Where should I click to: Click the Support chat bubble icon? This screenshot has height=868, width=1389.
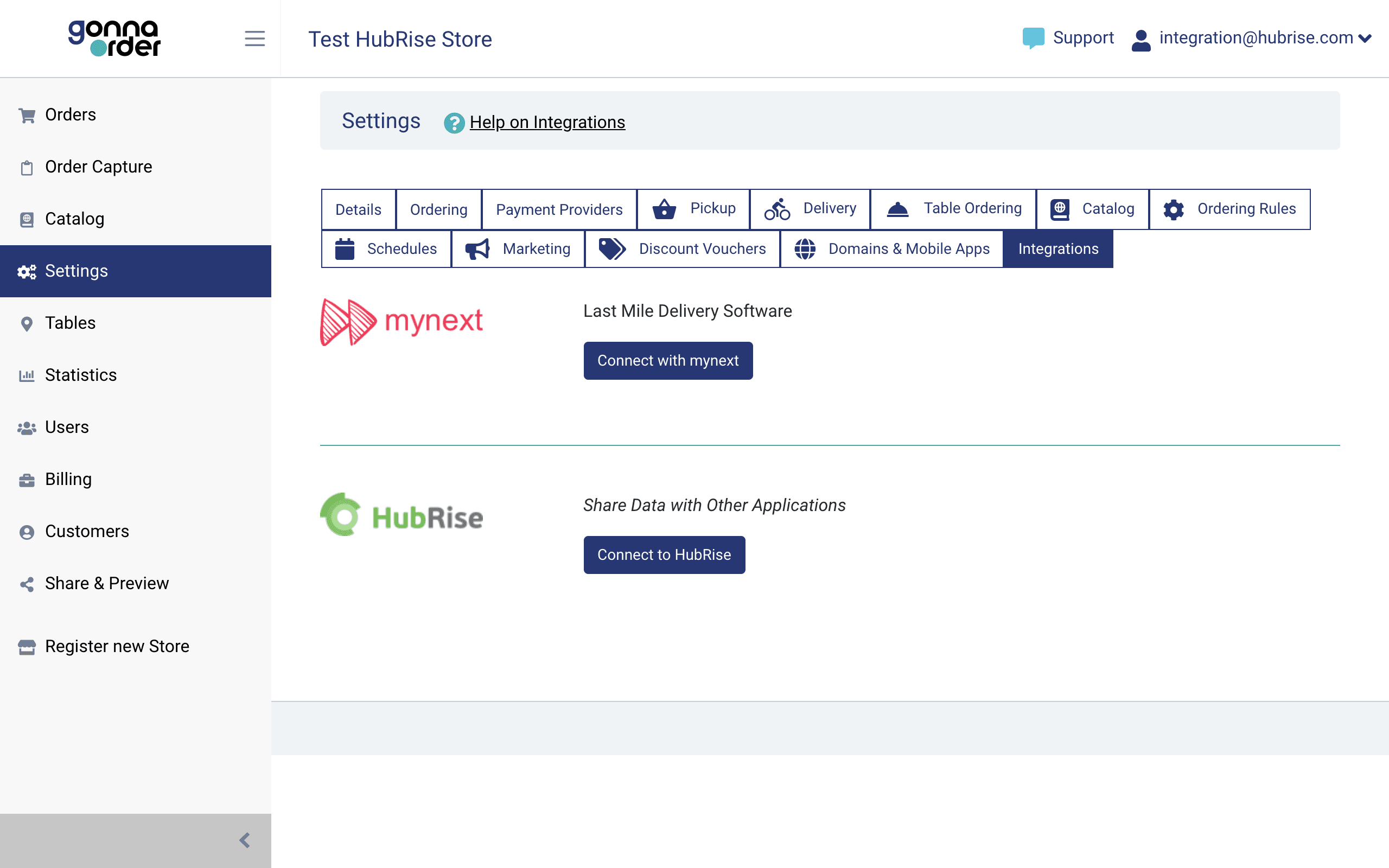click(x=1033, y=38)
